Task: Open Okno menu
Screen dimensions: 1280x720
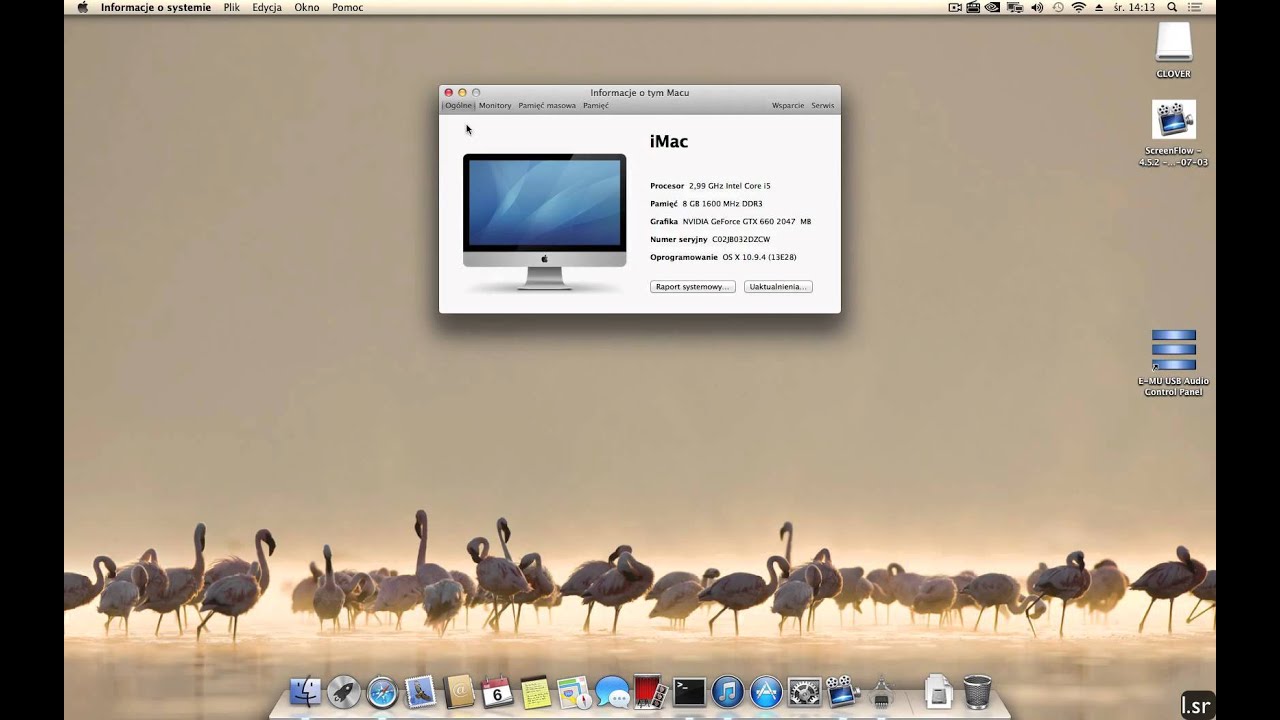Action: tap(307, 7)
